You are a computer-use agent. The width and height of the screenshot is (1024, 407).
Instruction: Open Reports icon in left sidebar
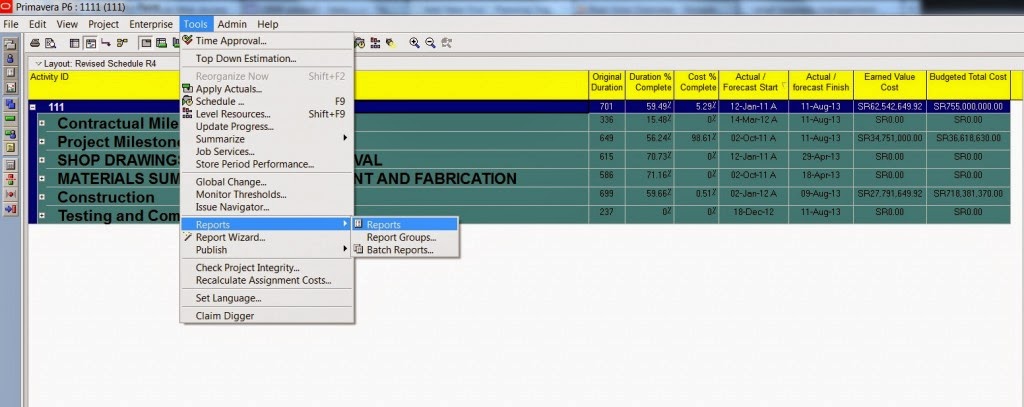point(10,73)
